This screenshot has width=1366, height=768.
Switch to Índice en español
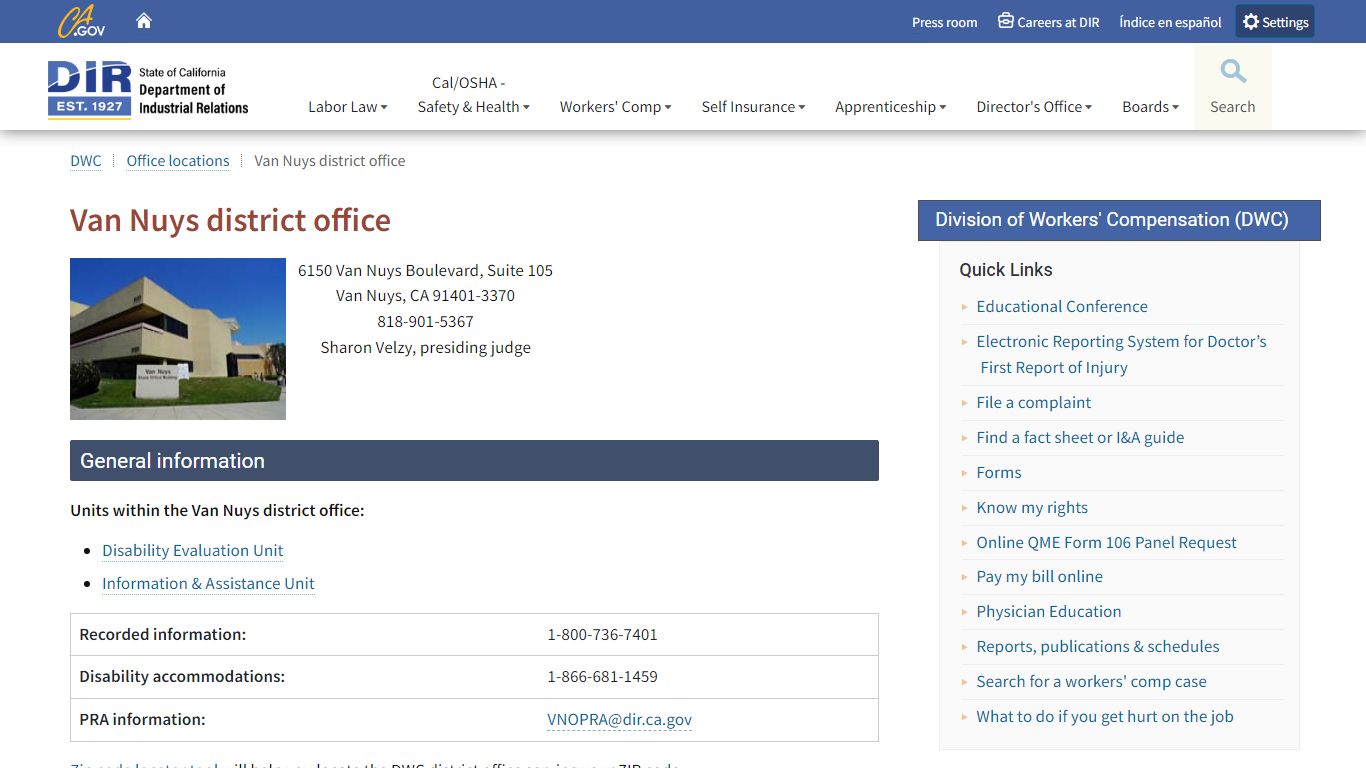(1170, 22)
